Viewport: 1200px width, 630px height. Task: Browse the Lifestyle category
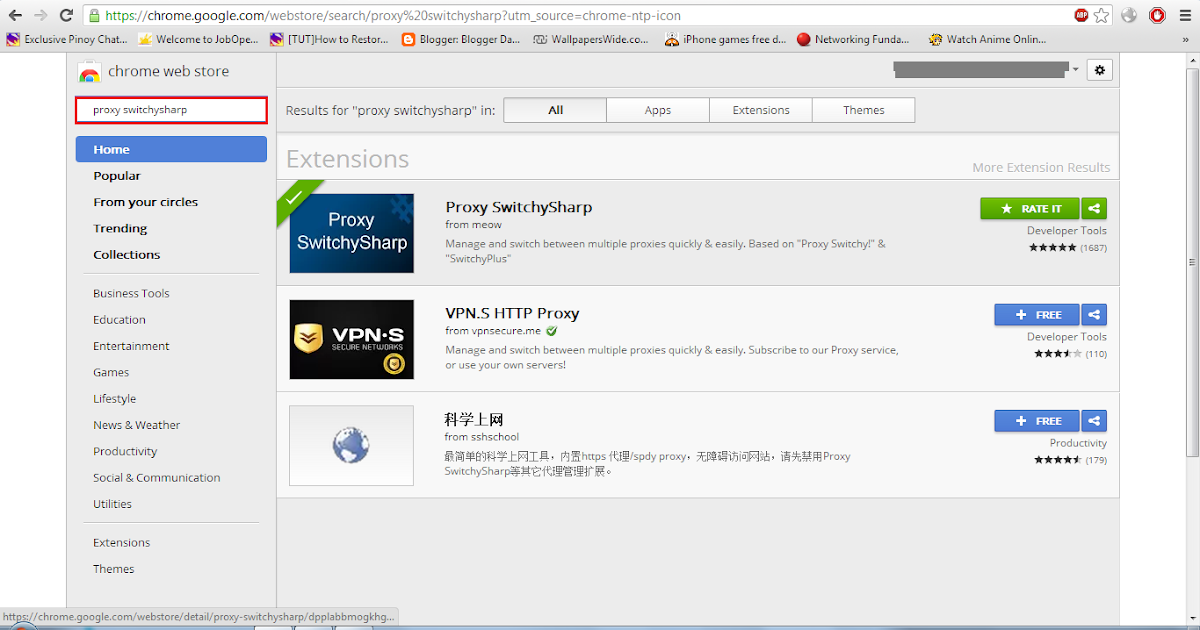(x=114, y=399)
